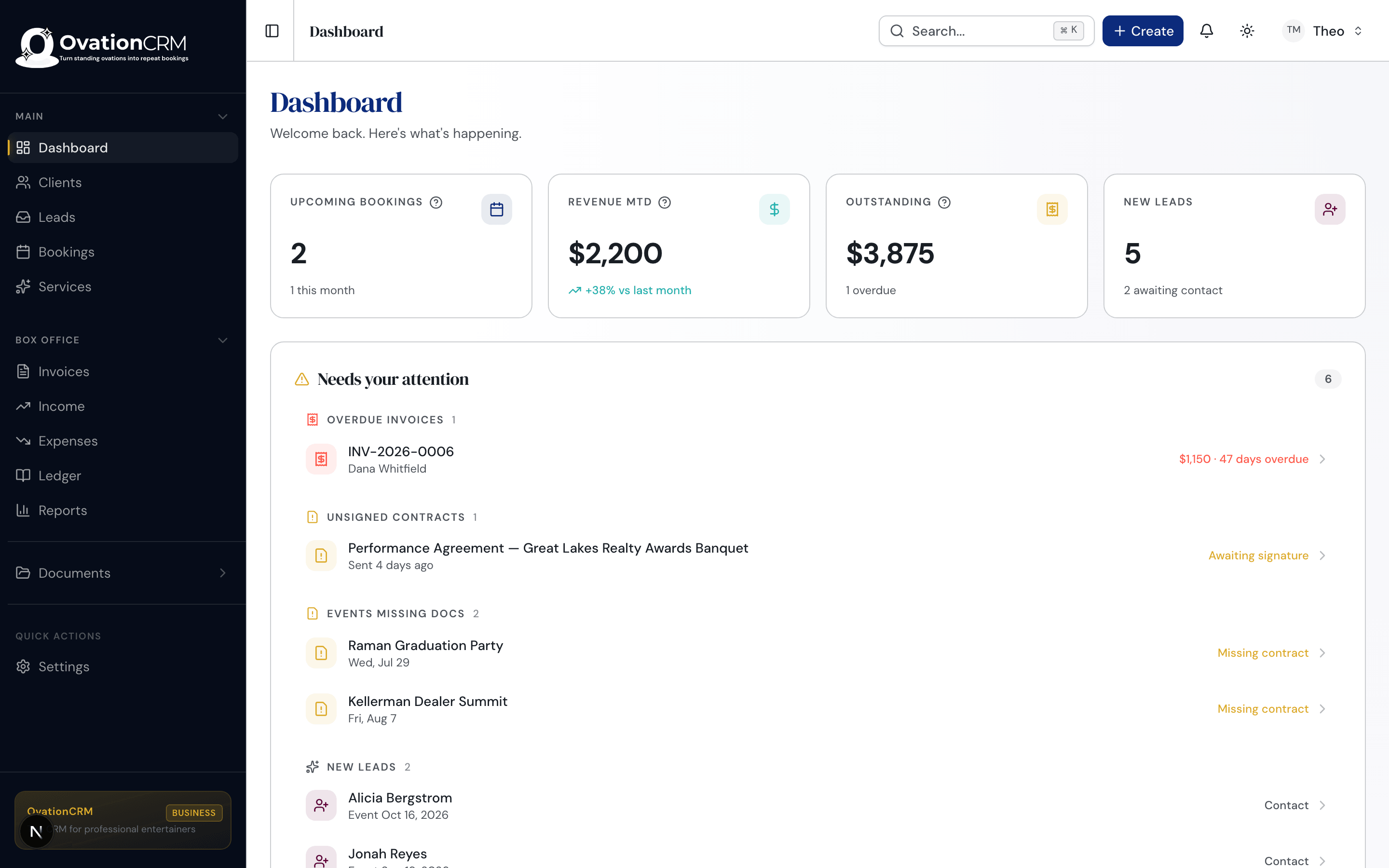
Task: Click the Revenue MTD dollar icon
Action: pos(774,210)
